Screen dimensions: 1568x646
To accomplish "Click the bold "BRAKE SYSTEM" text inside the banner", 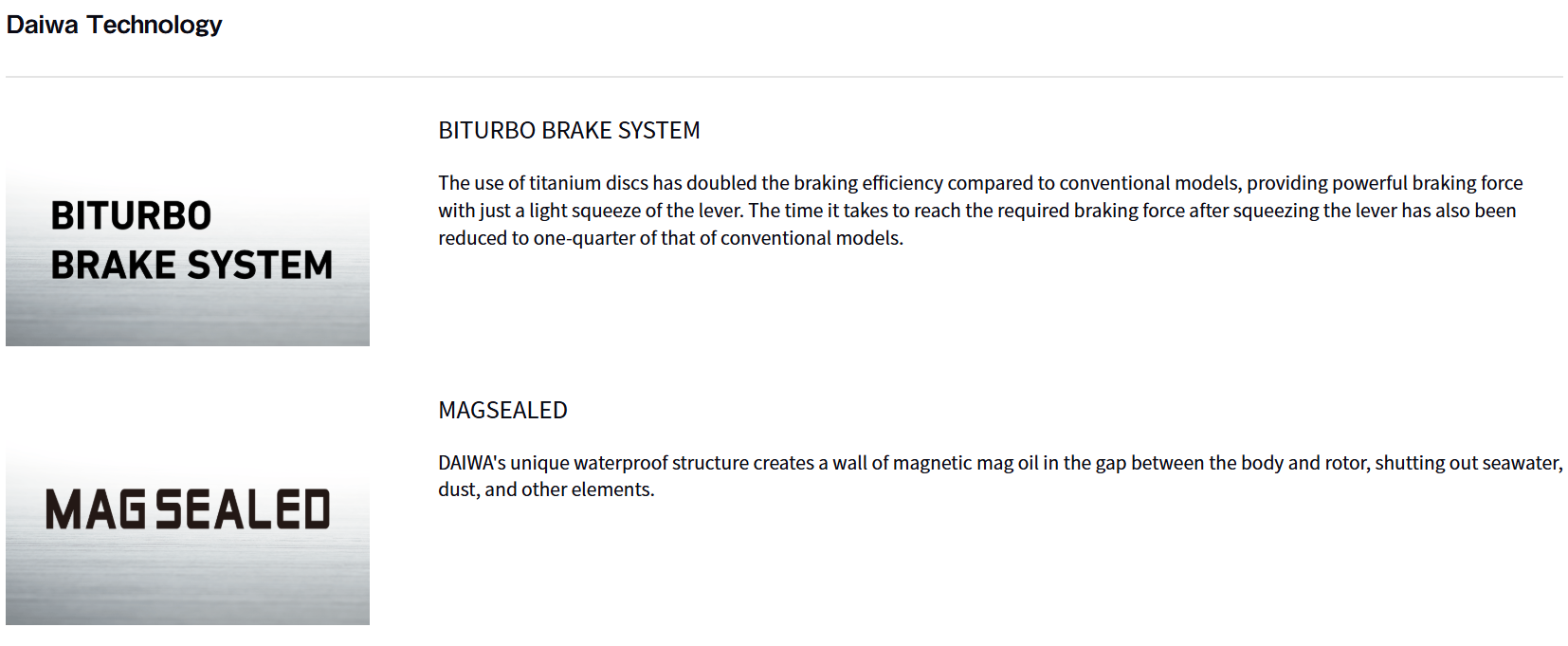I will (191, 266).
